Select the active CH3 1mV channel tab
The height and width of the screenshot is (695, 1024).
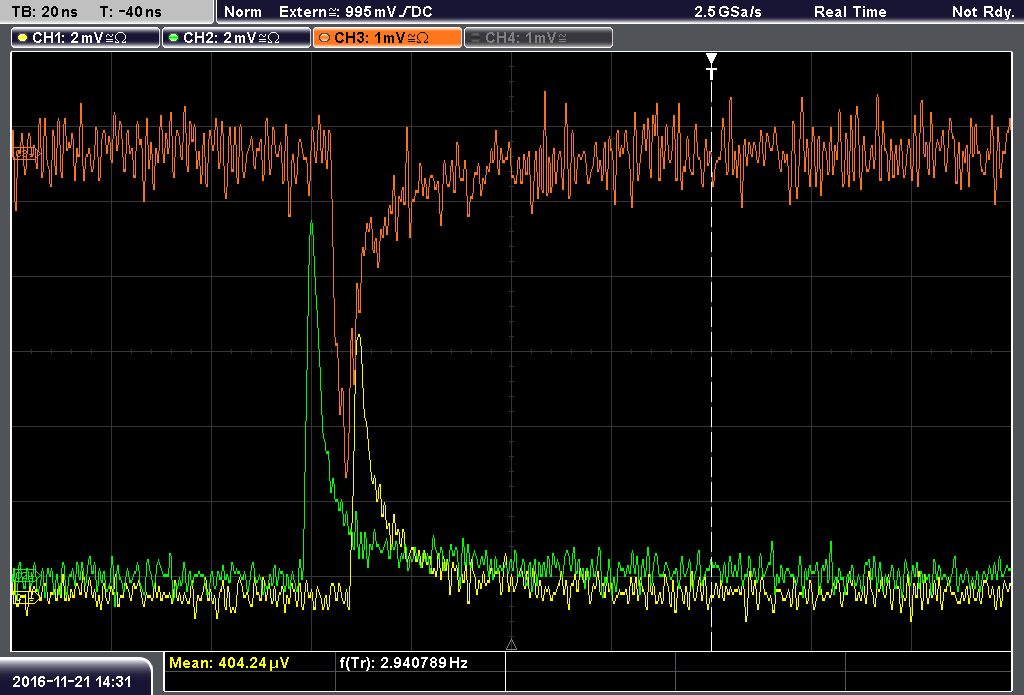tap(387, 38)
